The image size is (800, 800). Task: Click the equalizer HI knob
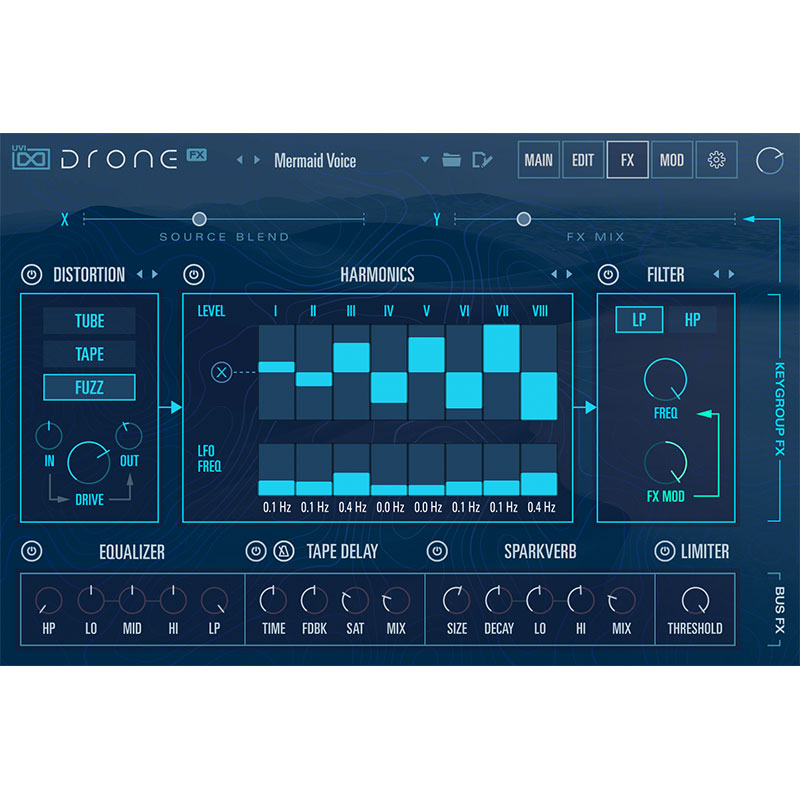tap(173, 601)
